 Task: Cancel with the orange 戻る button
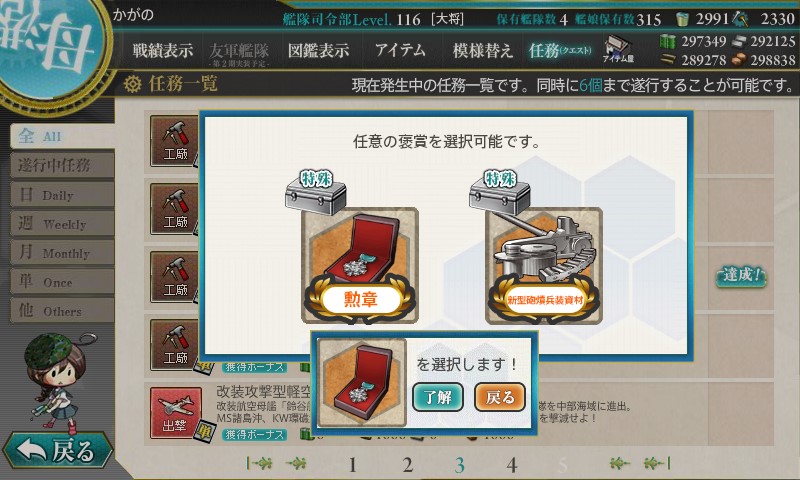pos(499,397)
